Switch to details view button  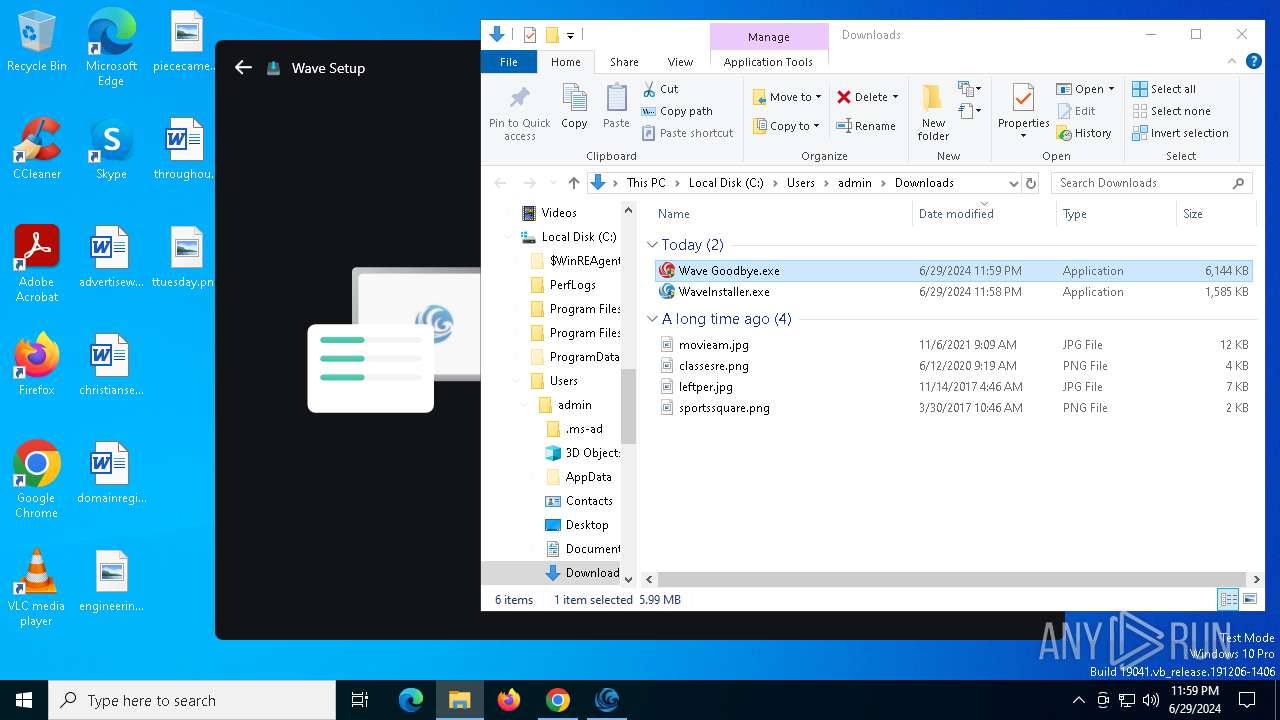pyautogui.click(x=1227, y=600)
